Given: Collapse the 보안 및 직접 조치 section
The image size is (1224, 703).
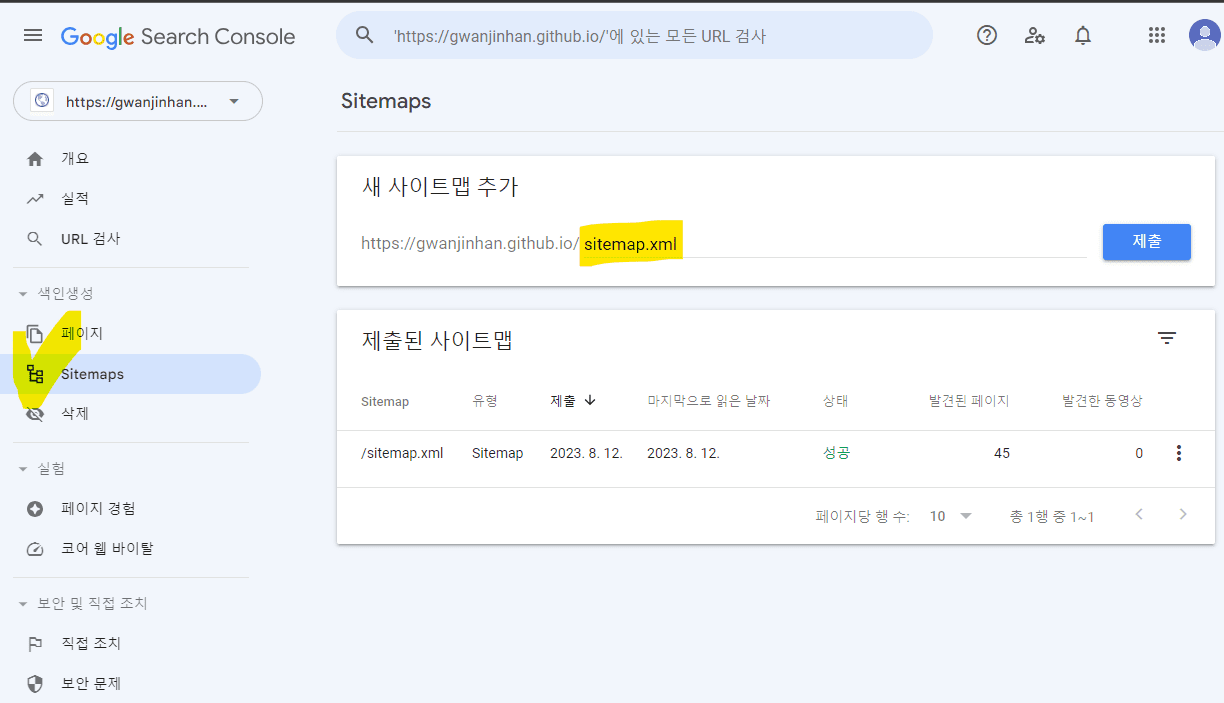Looking at the screenshot, I should (x=23, y=604).
